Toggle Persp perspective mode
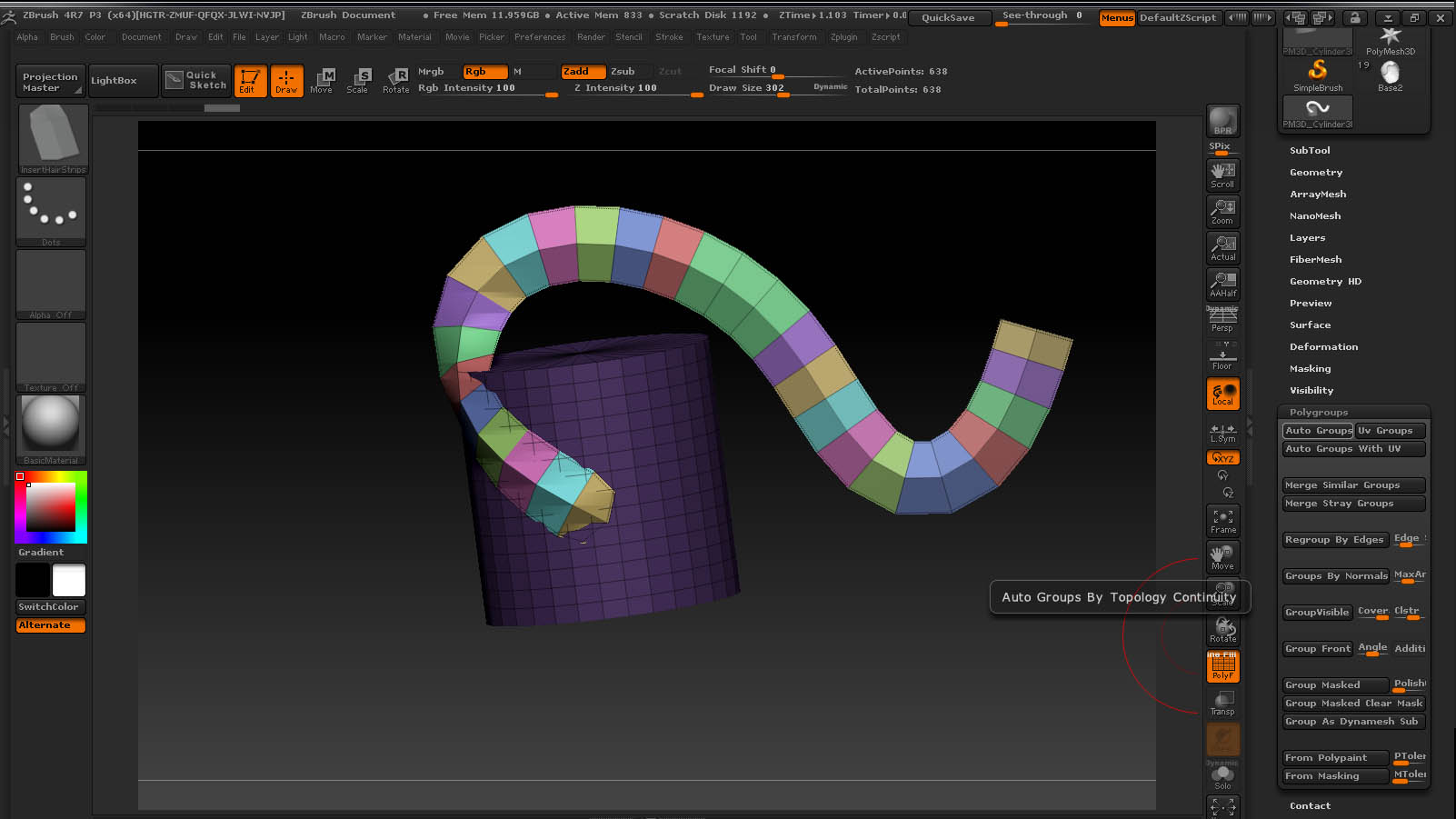This screenshot has width=1456, height=819. click(1222, 320)
